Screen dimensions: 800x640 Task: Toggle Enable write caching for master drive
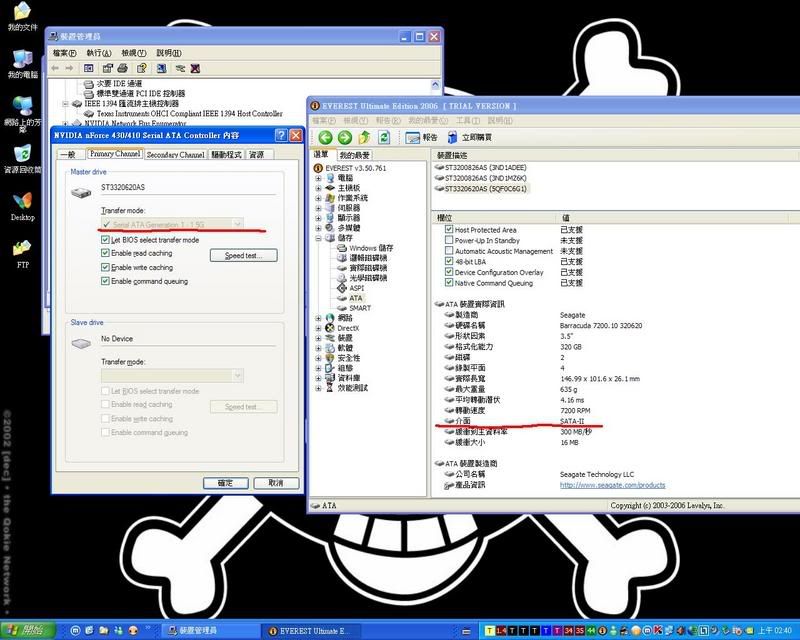click(105, 267)
